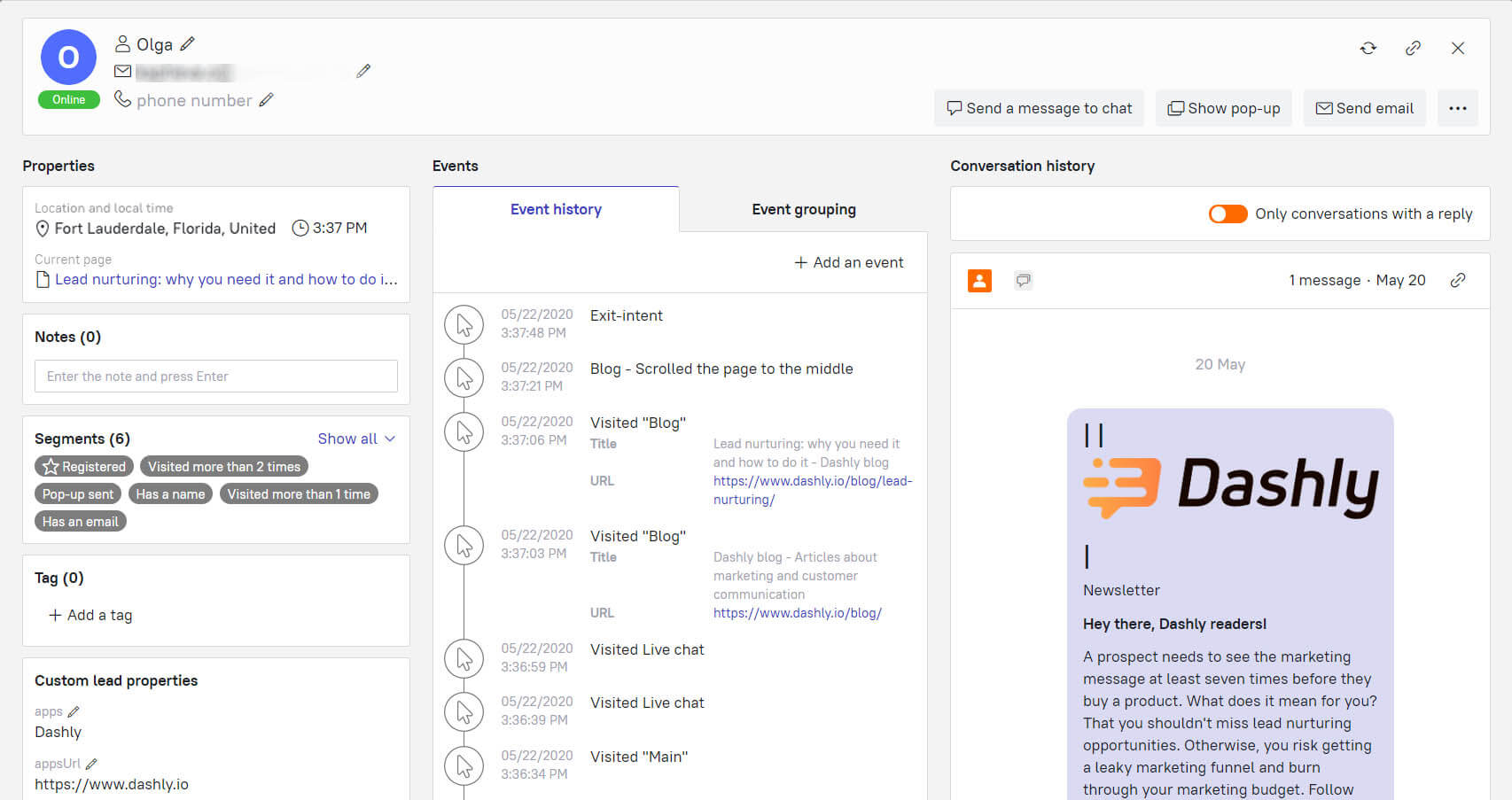Open the dashly.io/blog/ URL link
The width and height of the screenshot is (1512, 800).
[x=798, y=613]
